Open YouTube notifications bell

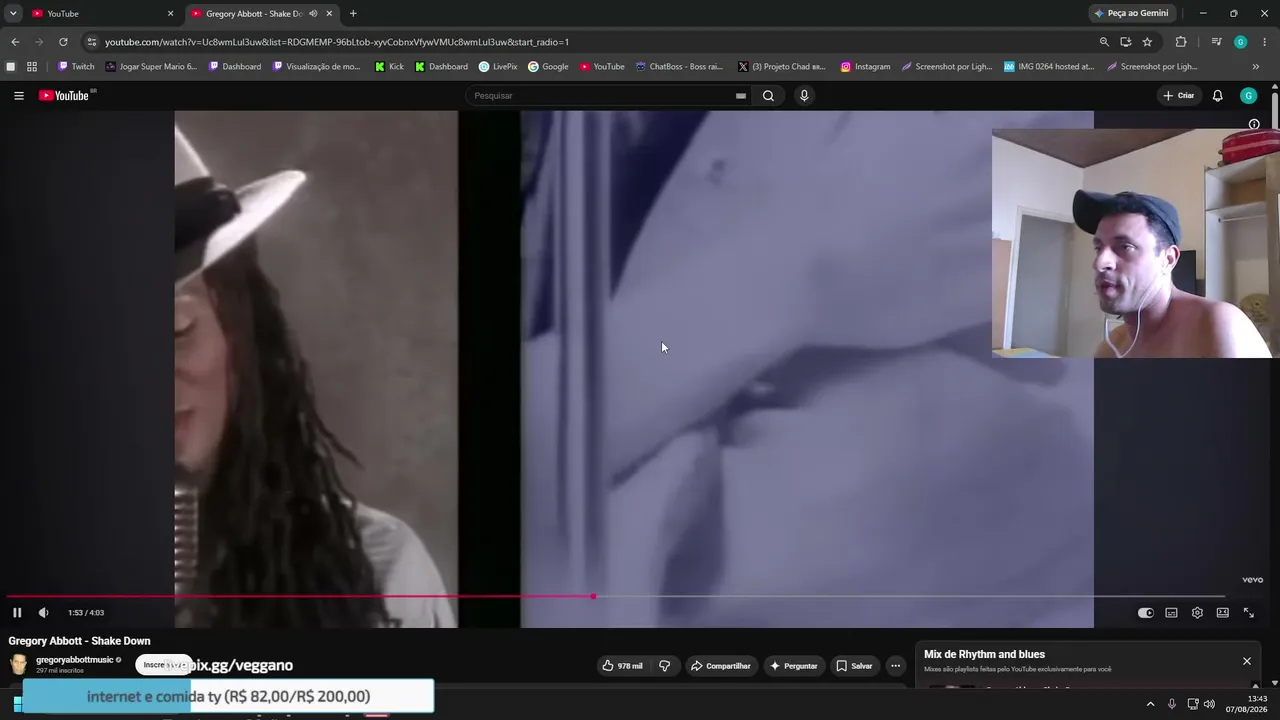click(1217, 96)
